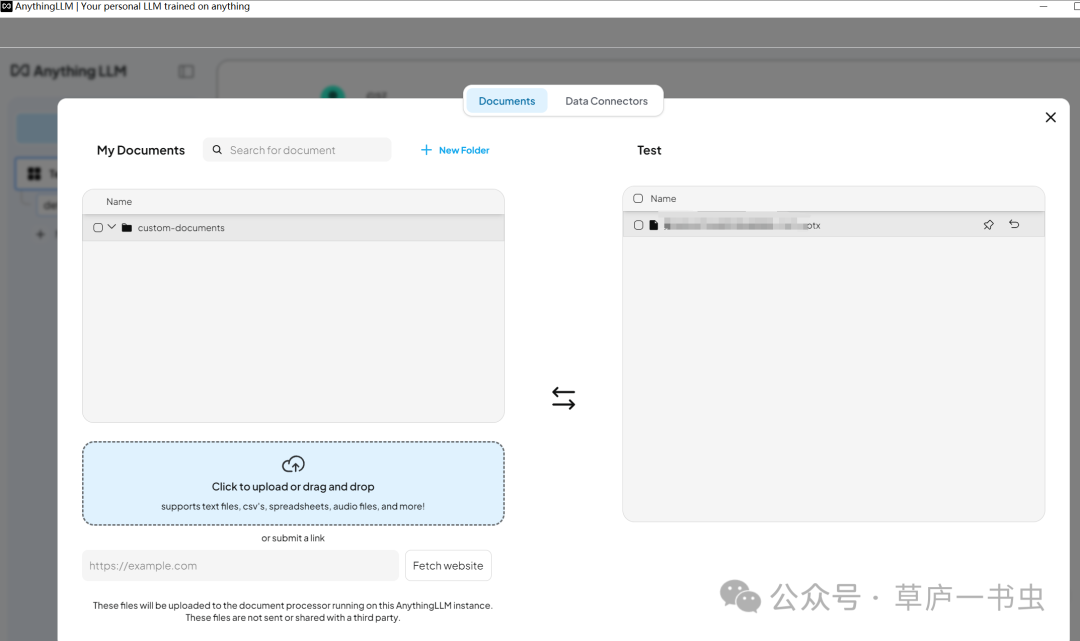Remove the document using the undo arrow icon
Screen dimensions: 1080x641
(x=1014, y=224)
